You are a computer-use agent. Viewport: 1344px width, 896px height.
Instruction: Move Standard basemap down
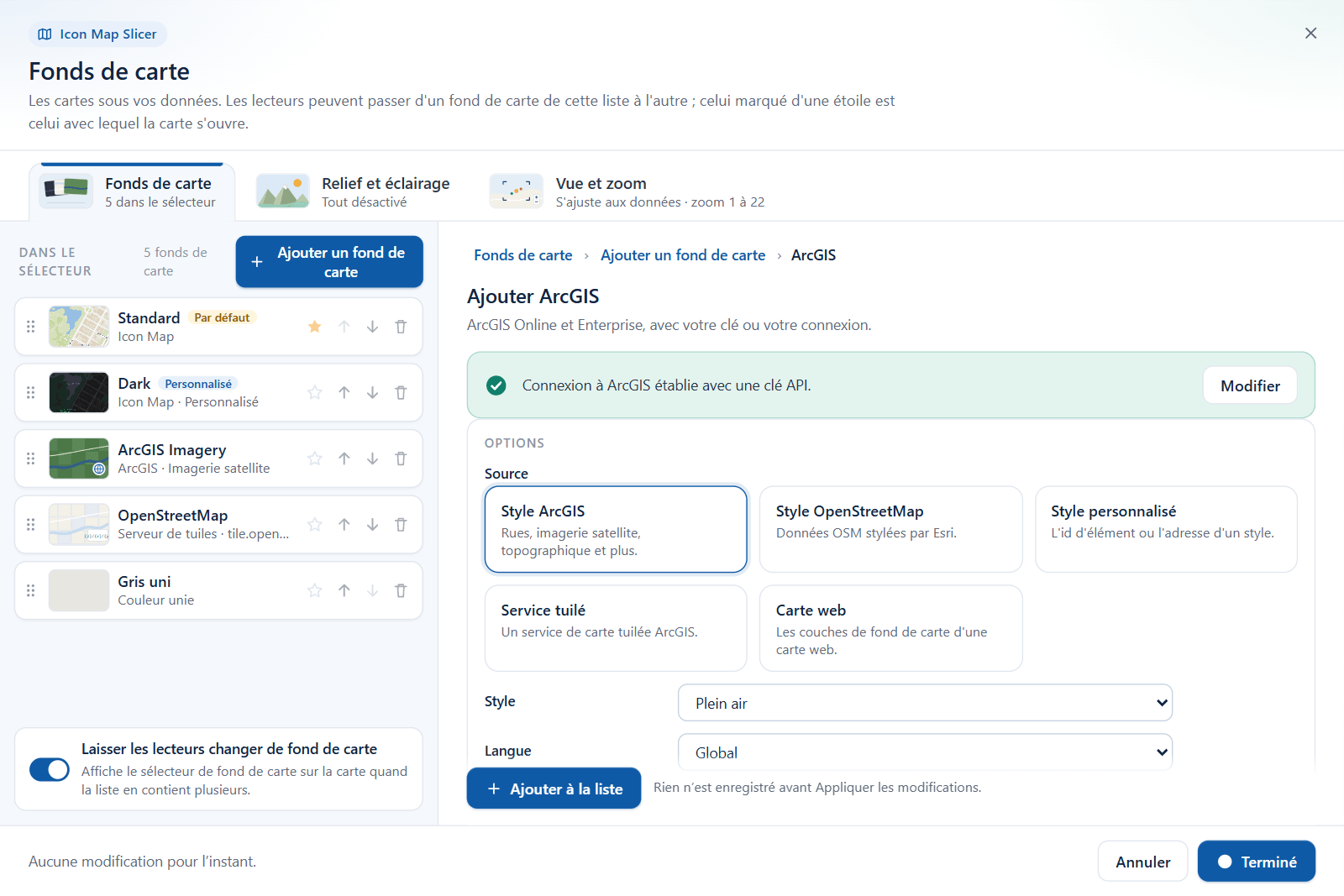click(x=372, y=327)
